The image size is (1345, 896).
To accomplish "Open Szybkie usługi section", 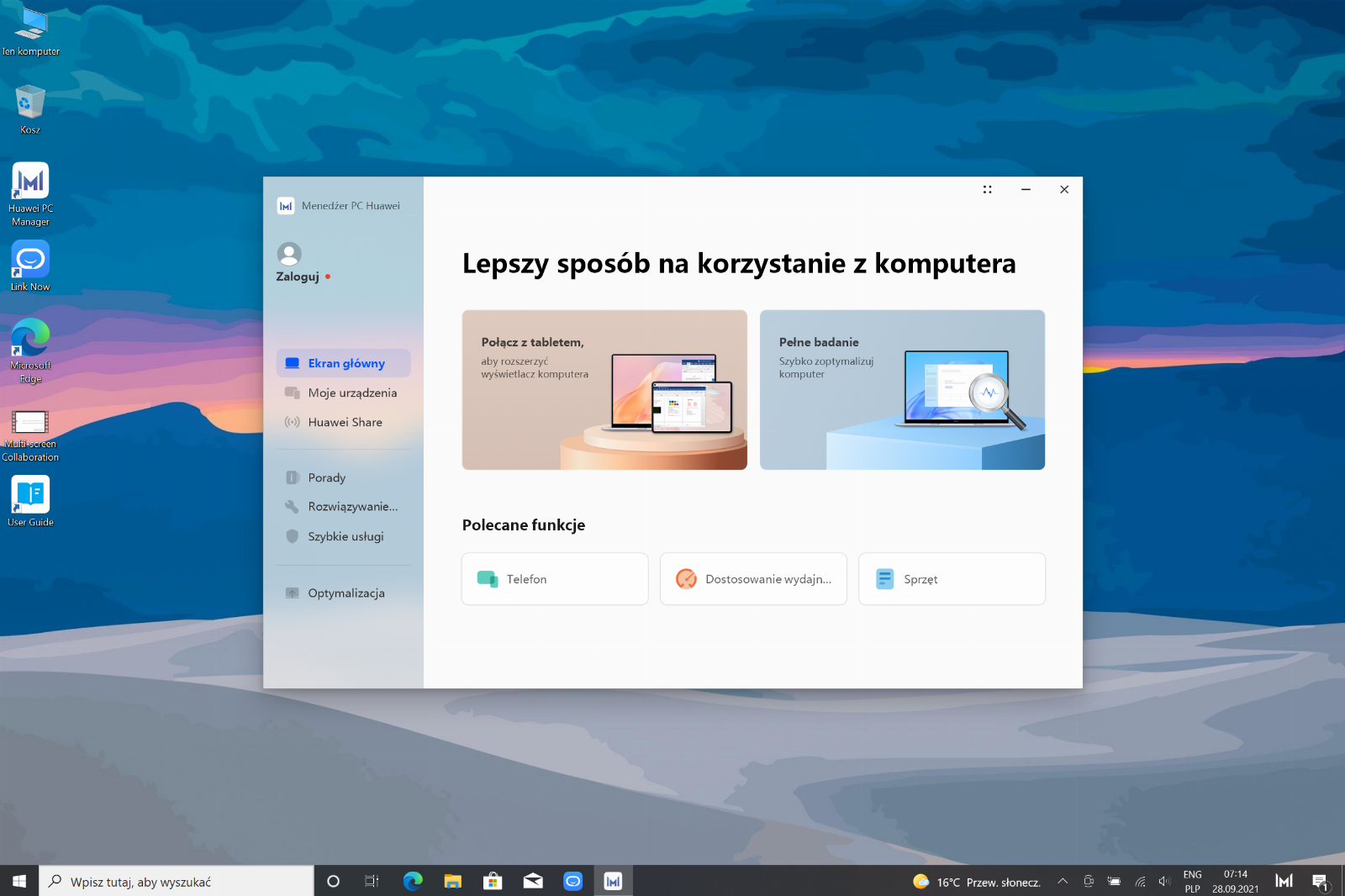I will click(x=343, y=536).
